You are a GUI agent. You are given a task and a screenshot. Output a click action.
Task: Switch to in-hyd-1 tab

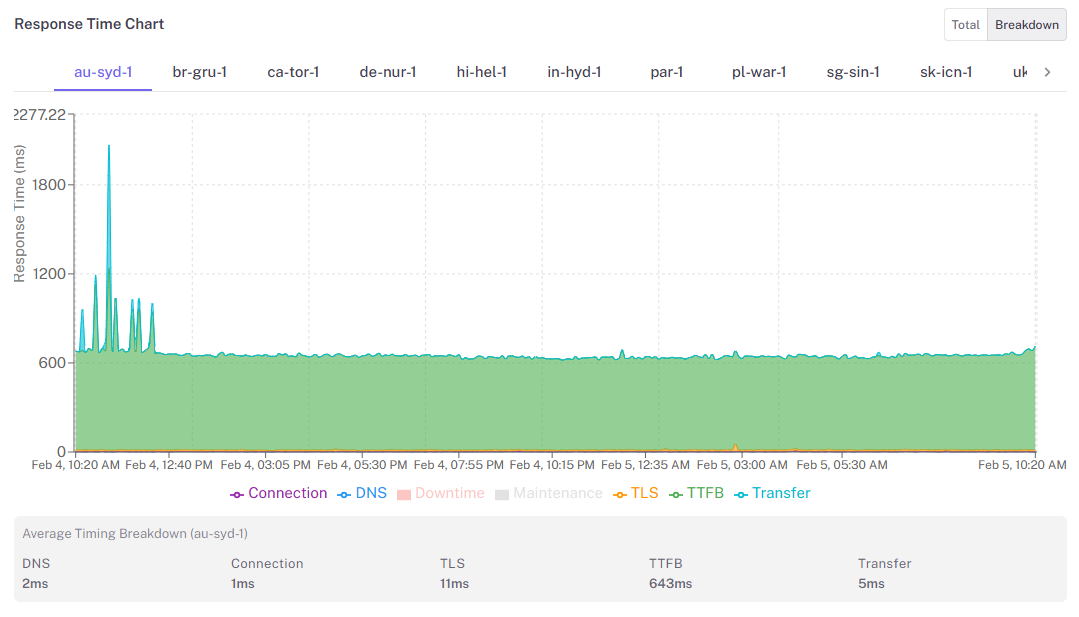574,72
